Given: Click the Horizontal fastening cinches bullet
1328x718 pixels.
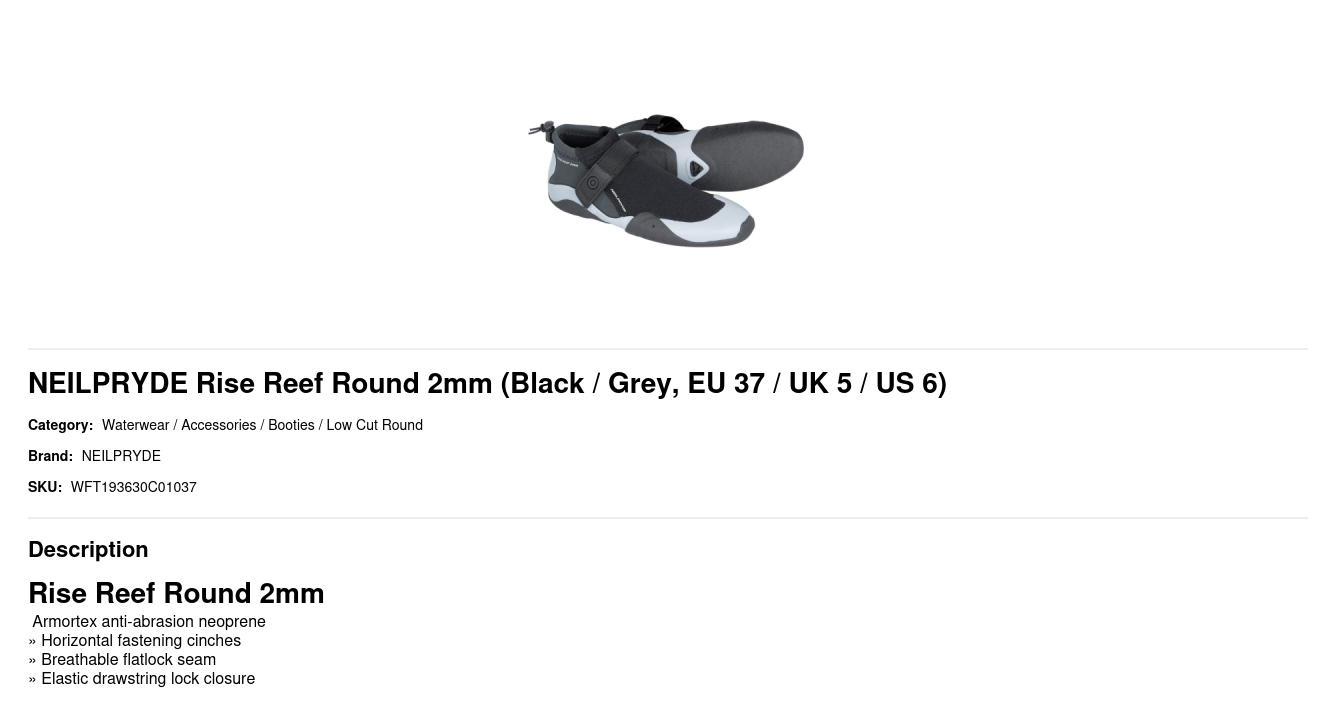Looking at the screenshot, I should click(x=141, y=640).
